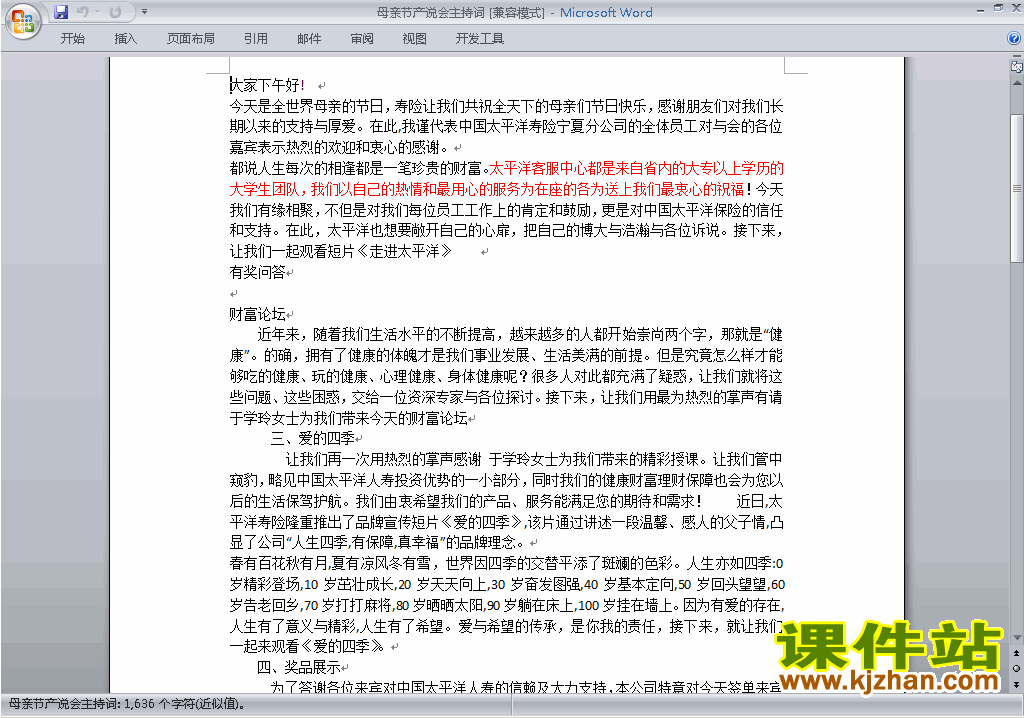Go to previous page with double-up arrow

click(1016, 653)
